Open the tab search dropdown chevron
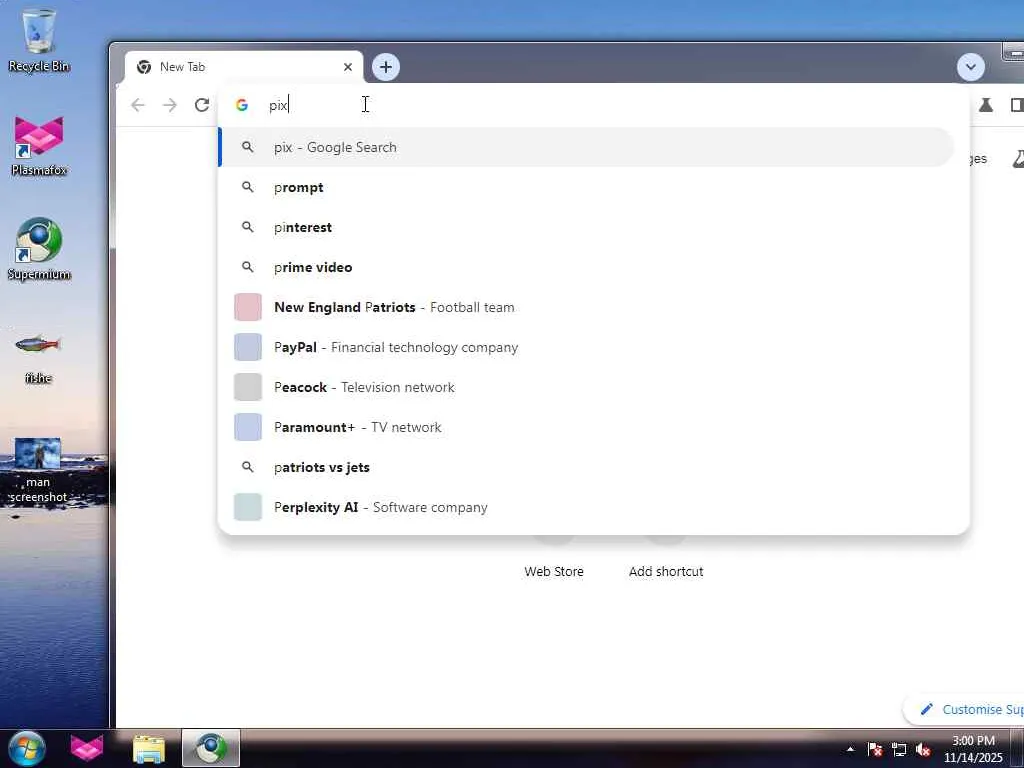 pos(970,67)
